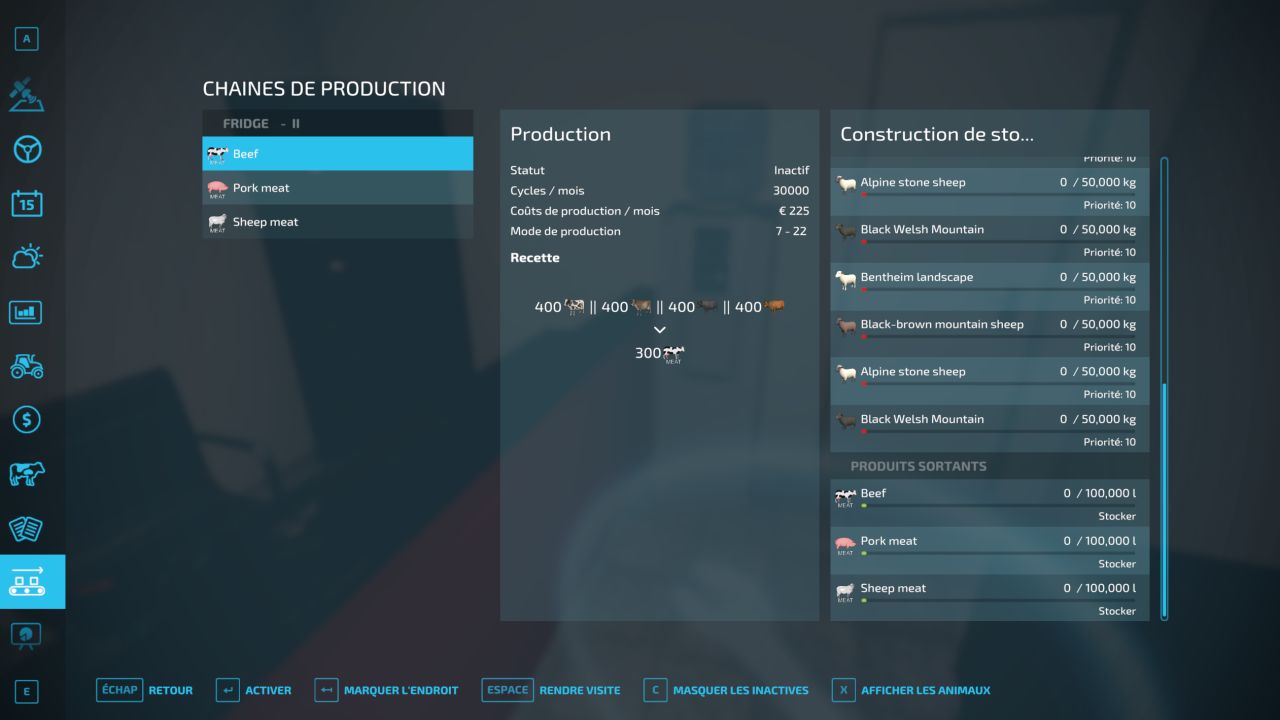Toggle the Stocker mode for outgoing Beef
This screenshot has height=720, width=1280.
(x=1117, y=516)
